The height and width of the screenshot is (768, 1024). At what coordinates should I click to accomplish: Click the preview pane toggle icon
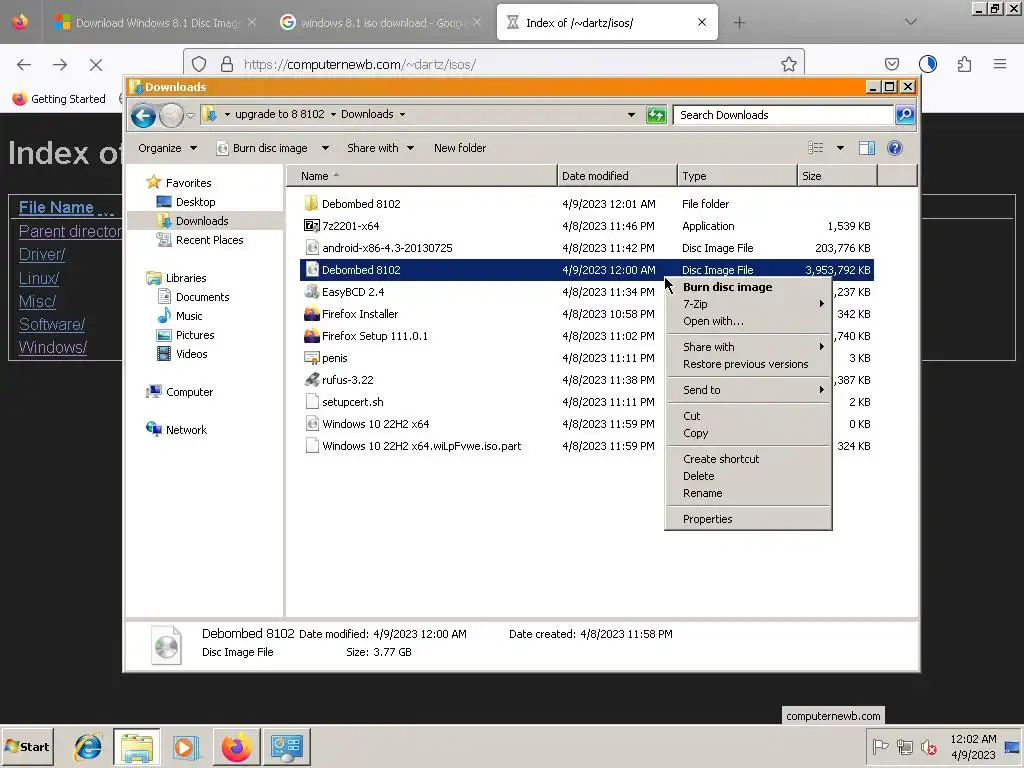pyautogui.click(x=867, y=148)
